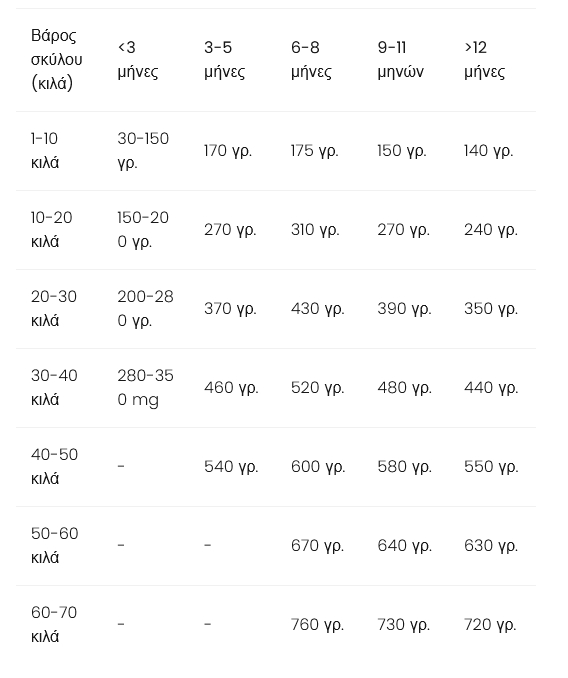Select the '<3 μήνες' column header
This screenshot has height=678, width=568.
(138, 60)
